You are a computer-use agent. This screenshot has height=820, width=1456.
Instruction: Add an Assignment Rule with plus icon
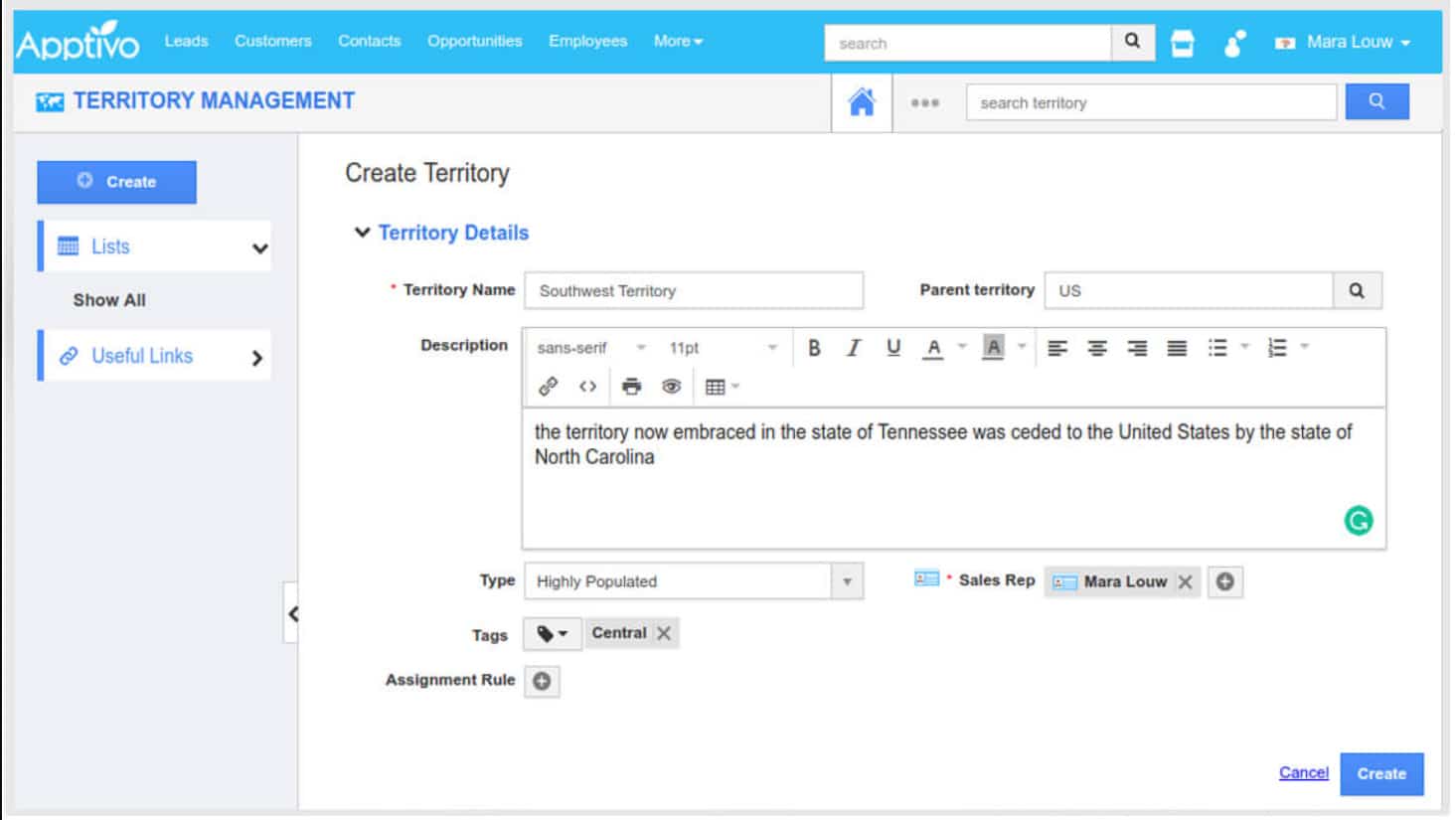click(542, 681)
